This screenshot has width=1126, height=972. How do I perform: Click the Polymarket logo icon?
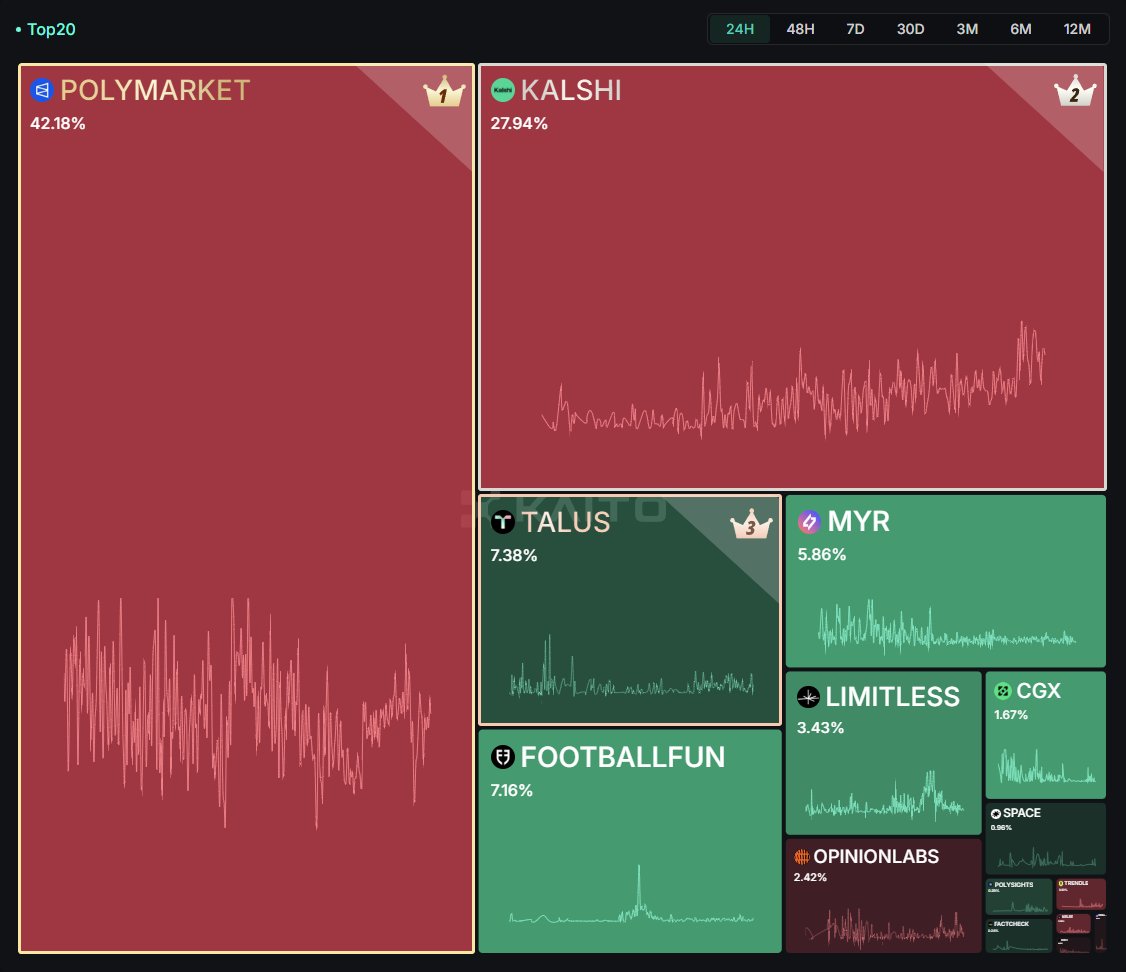pyautogui.click(x=42, y=90)
